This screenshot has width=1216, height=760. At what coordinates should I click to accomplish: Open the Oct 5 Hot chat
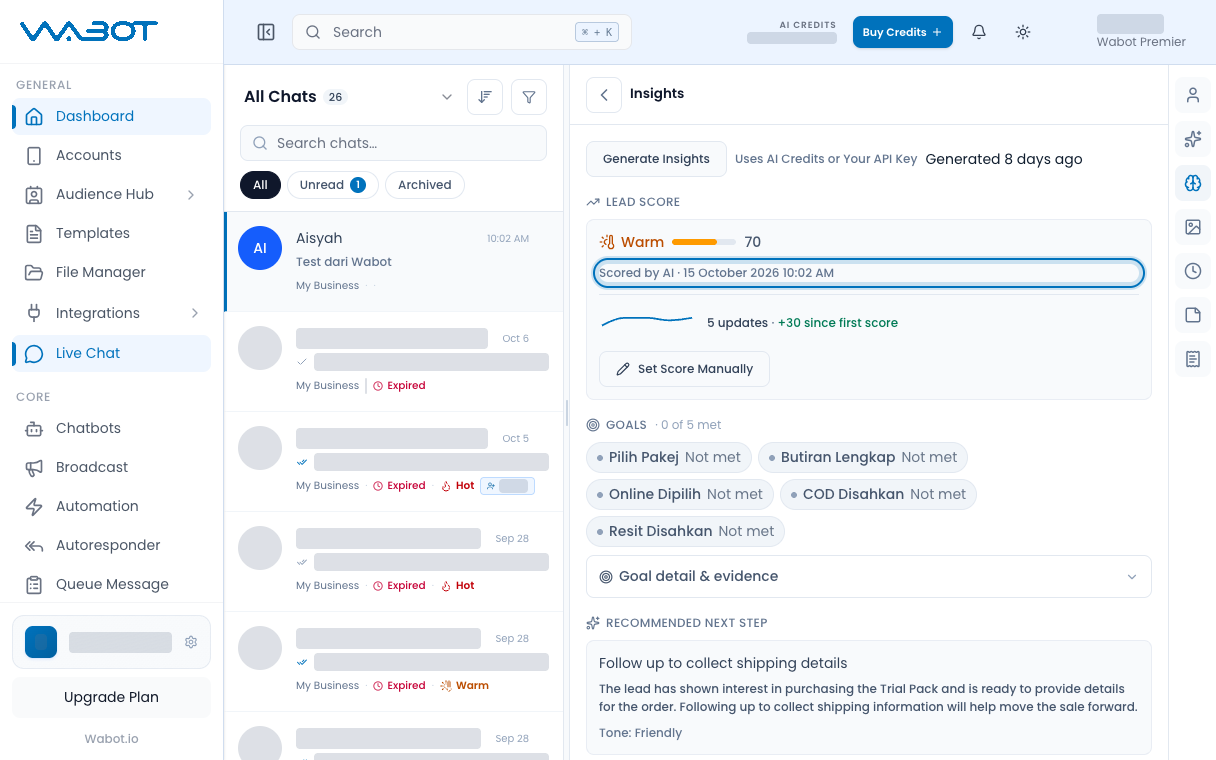(396, 461)
